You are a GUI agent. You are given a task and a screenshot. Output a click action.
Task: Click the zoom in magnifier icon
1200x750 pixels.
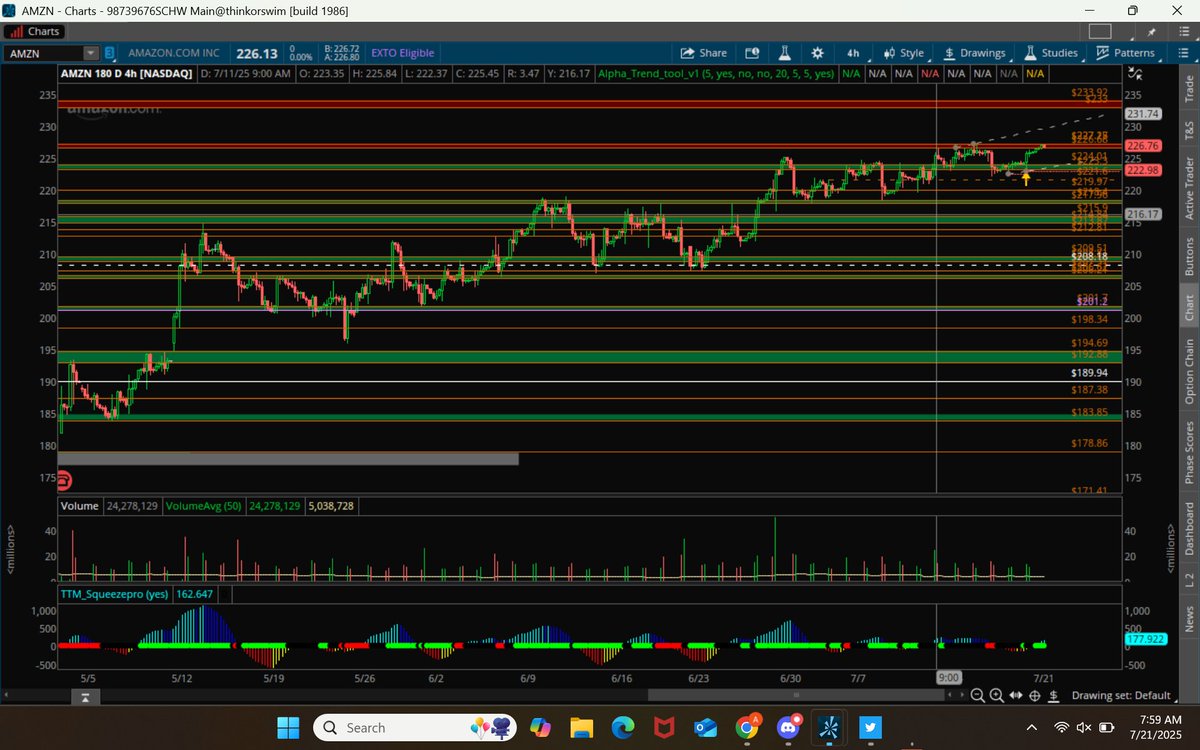996,695
